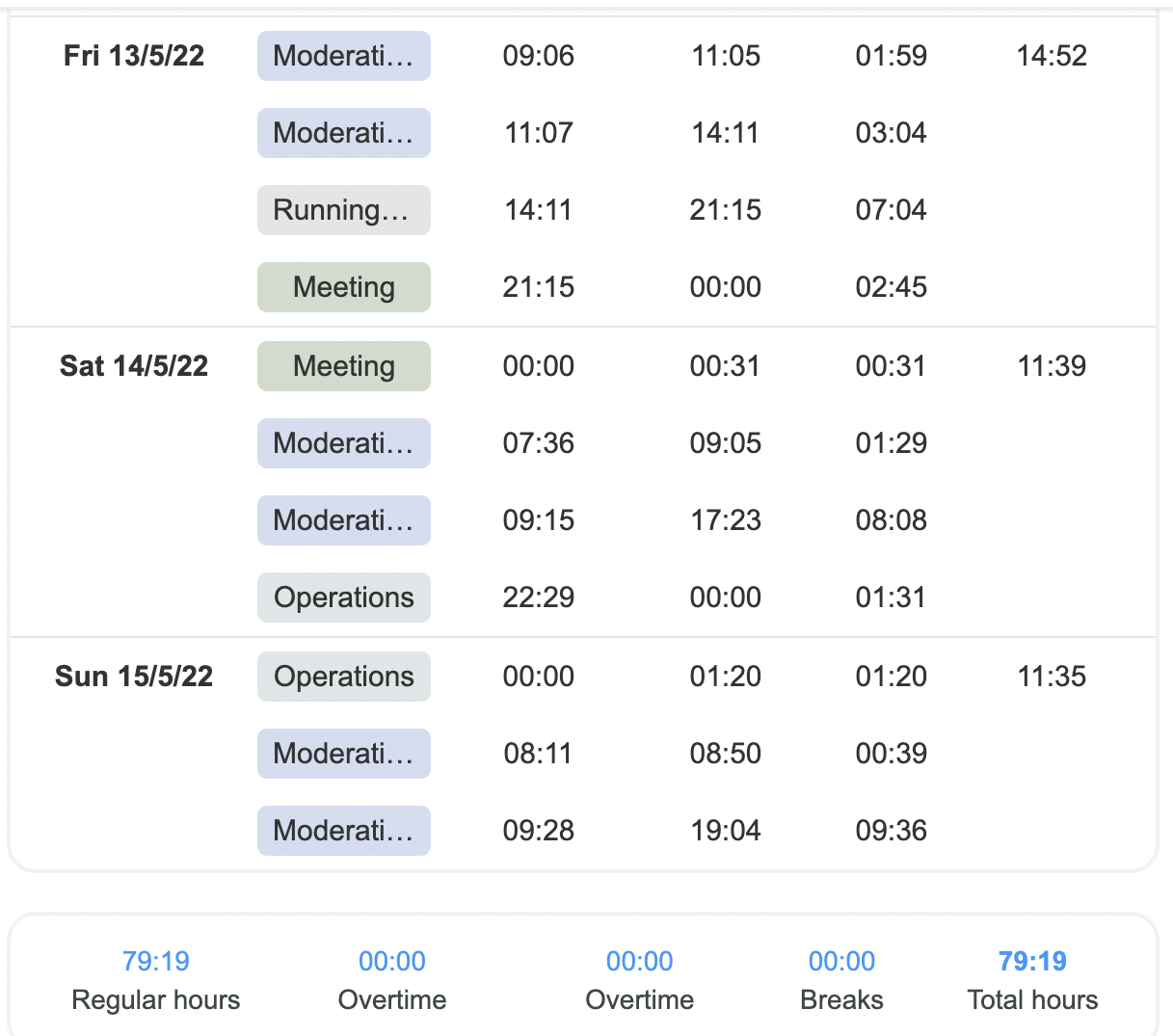Click the 79:19 Regular hours value
The image size is (1173, 1036).
tap(156, 961)
